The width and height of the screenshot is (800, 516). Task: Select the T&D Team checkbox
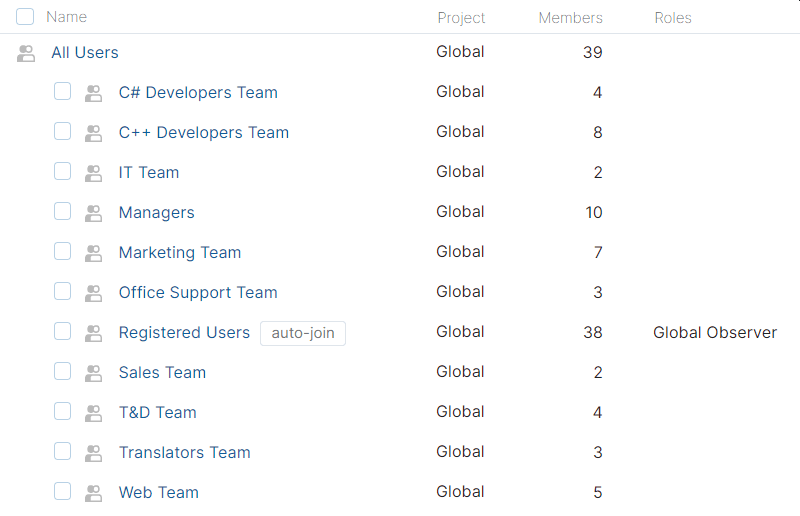click(x=62, y=411)
